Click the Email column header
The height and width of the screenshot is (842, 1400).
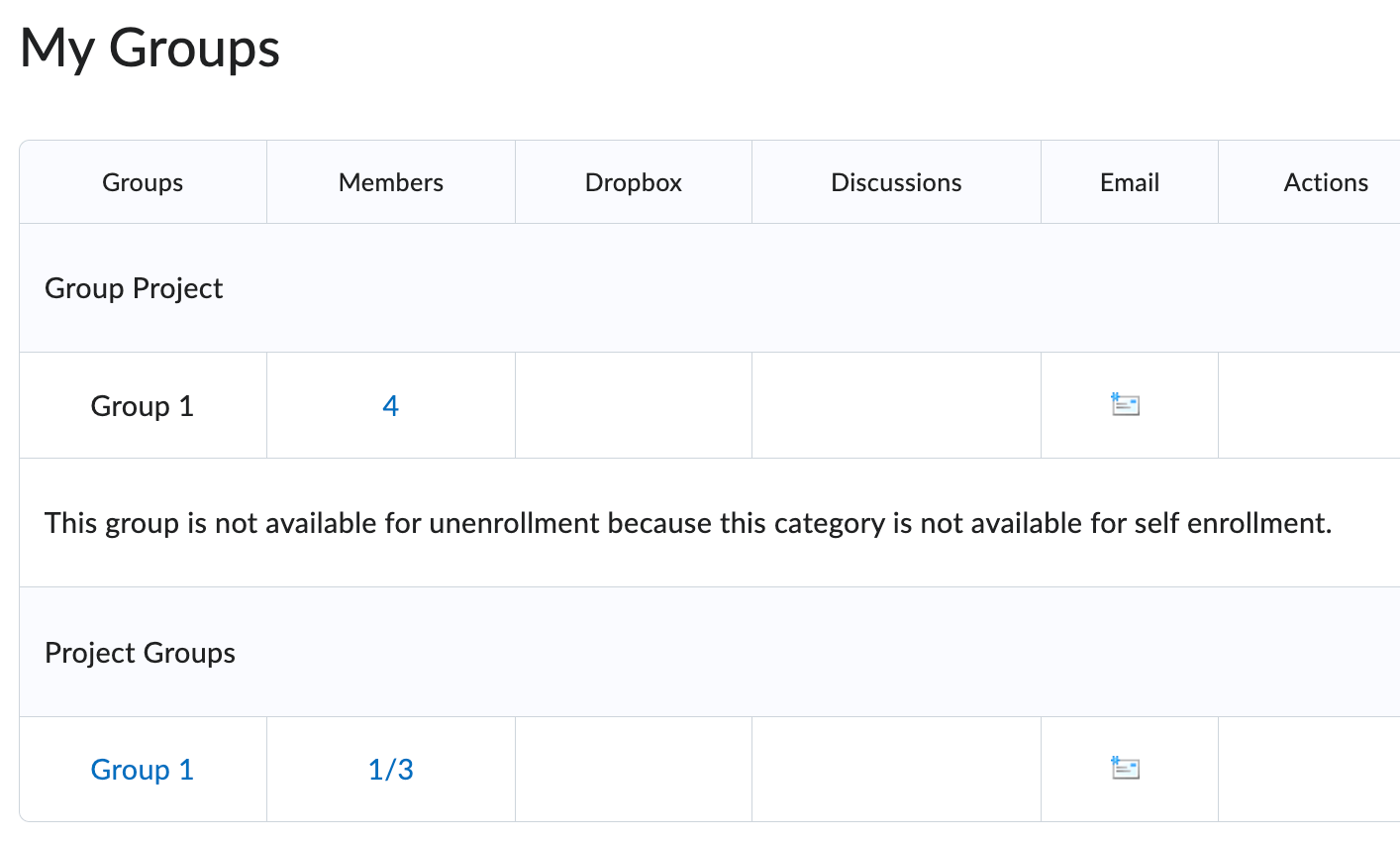point(1129,182)
